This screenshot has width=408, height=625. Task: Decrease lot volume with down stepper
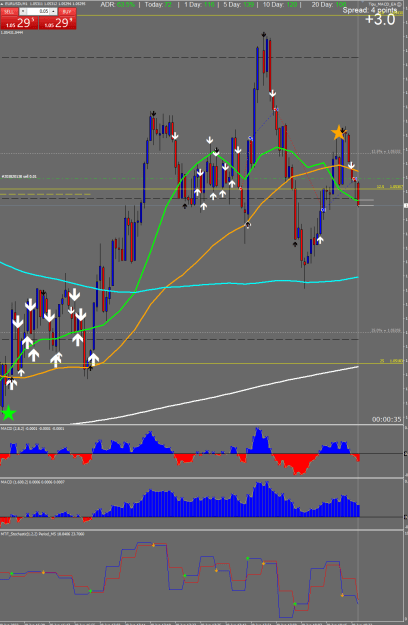point(23,11)
